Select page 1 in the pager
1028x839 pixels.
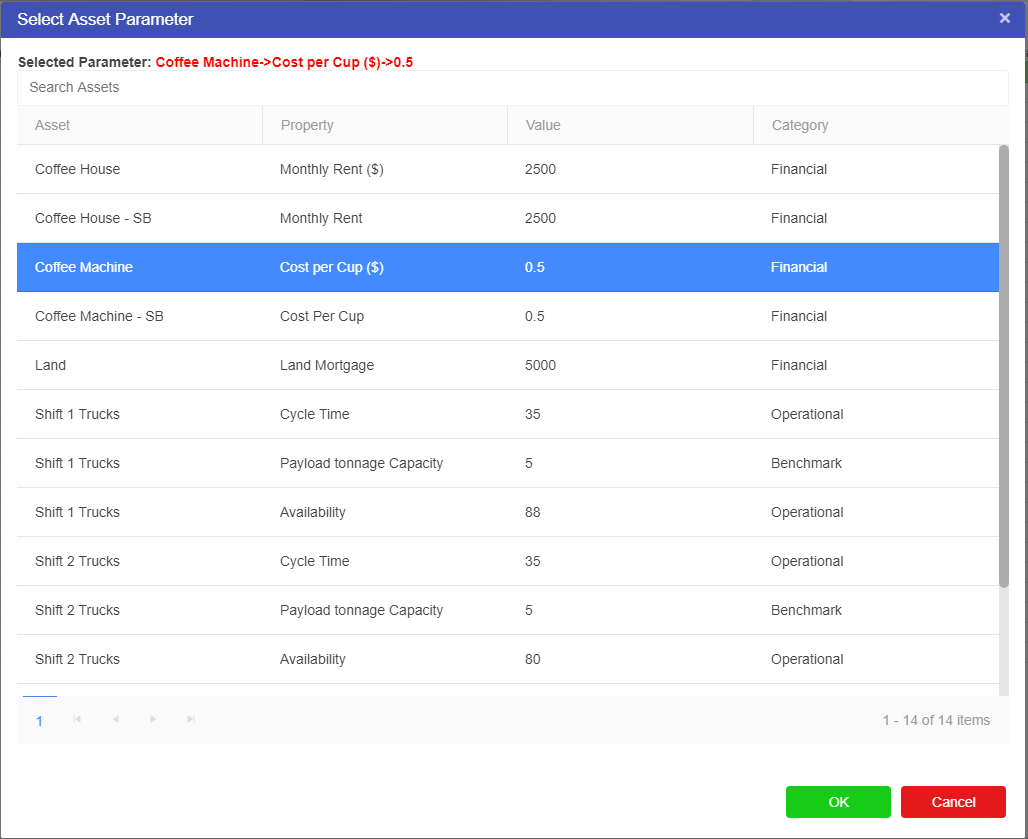click(39, 721)
